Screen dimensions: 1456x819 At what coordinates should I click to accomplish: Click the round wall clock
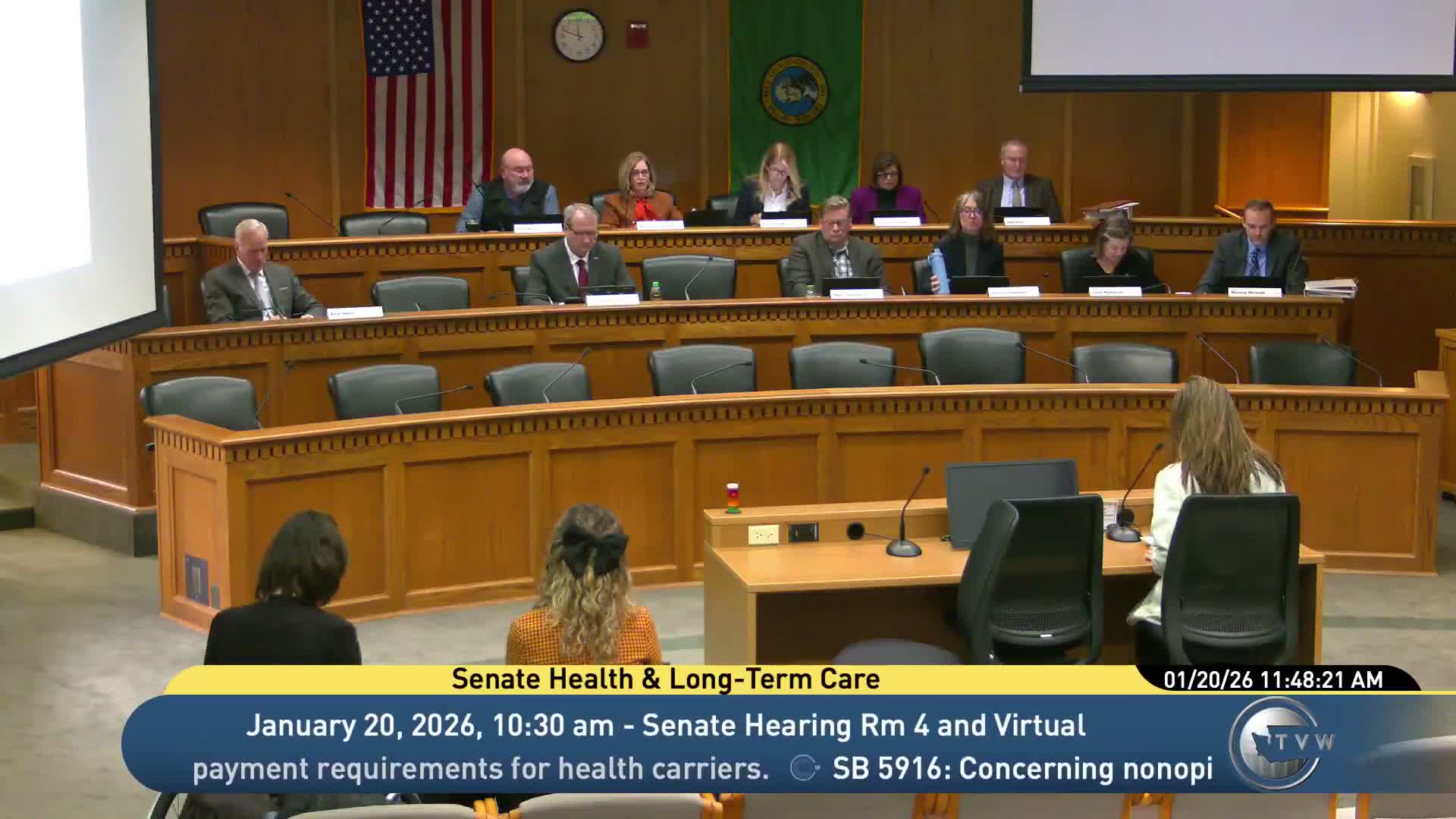(579, 36)
